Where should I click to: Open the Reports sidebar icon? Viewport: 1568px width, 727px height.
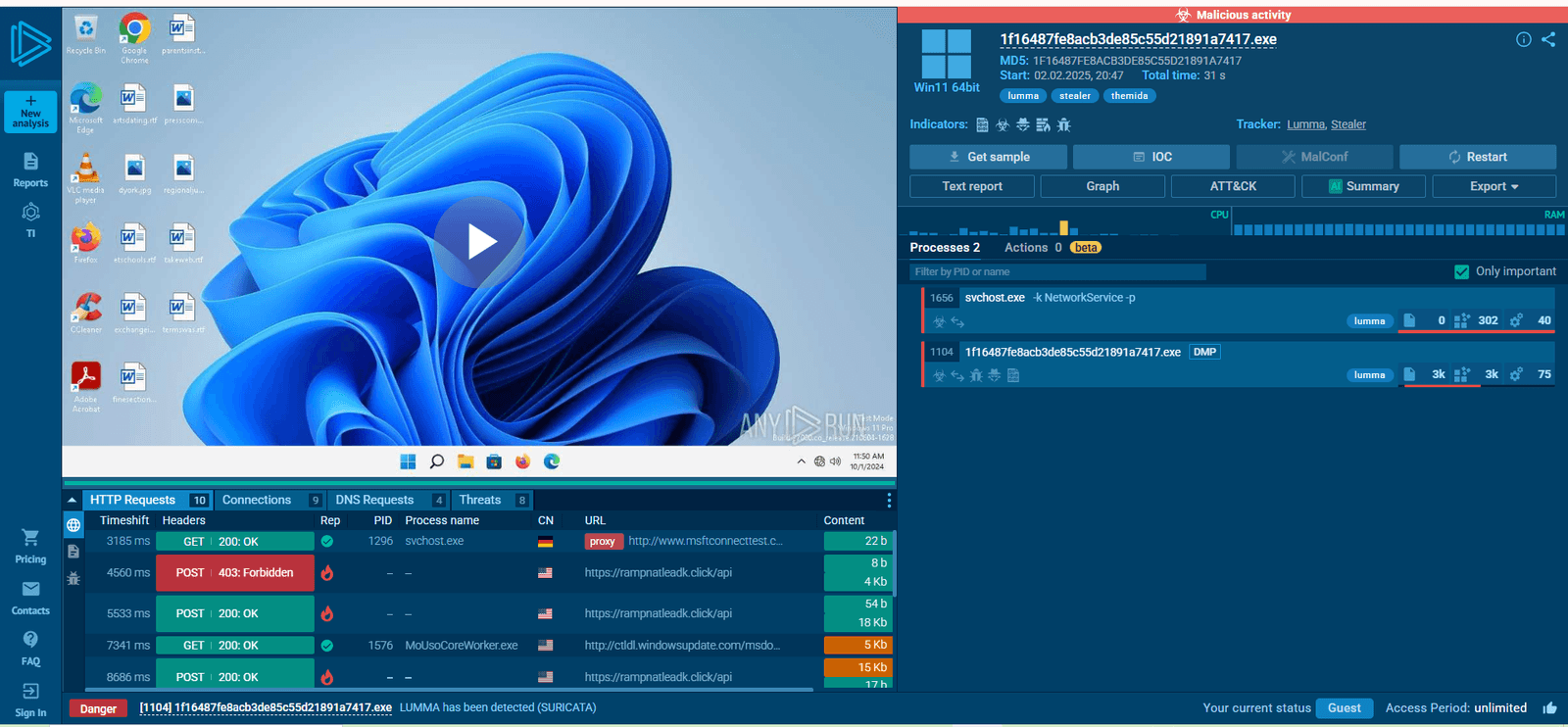30,170
